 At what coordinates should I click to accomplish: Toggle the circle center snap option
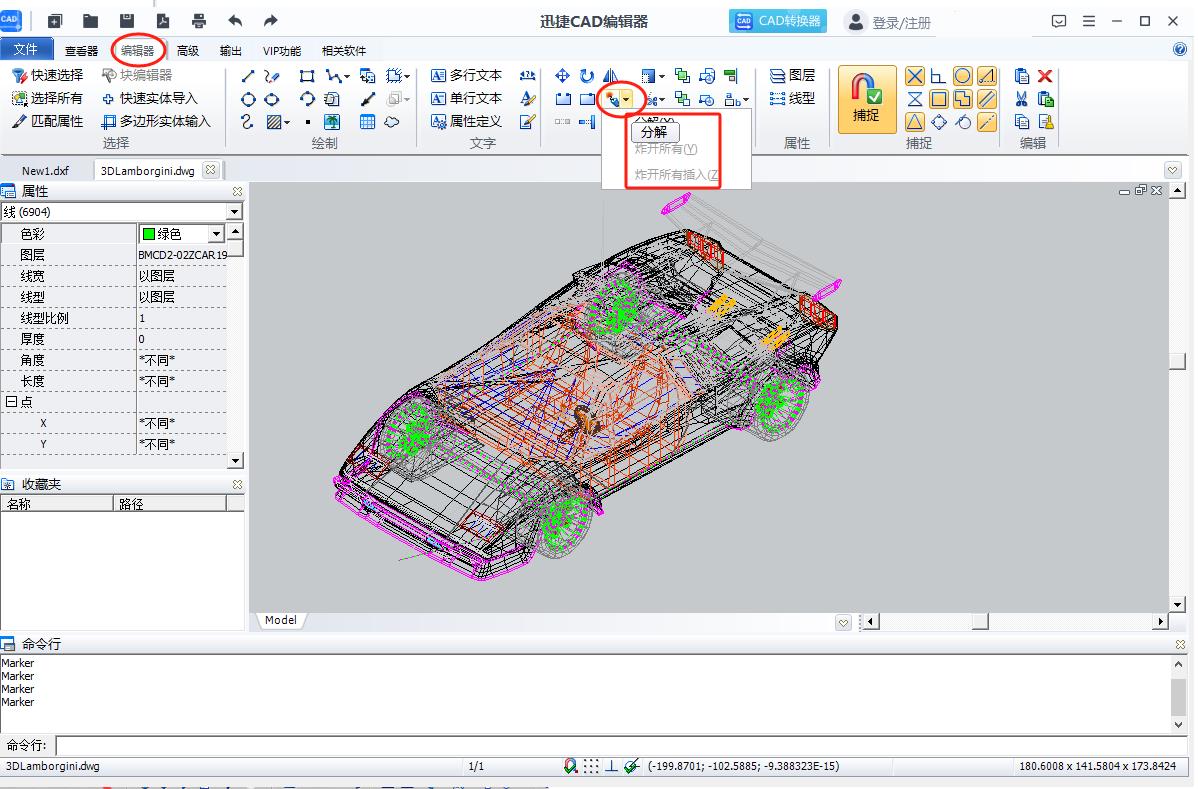963,76
